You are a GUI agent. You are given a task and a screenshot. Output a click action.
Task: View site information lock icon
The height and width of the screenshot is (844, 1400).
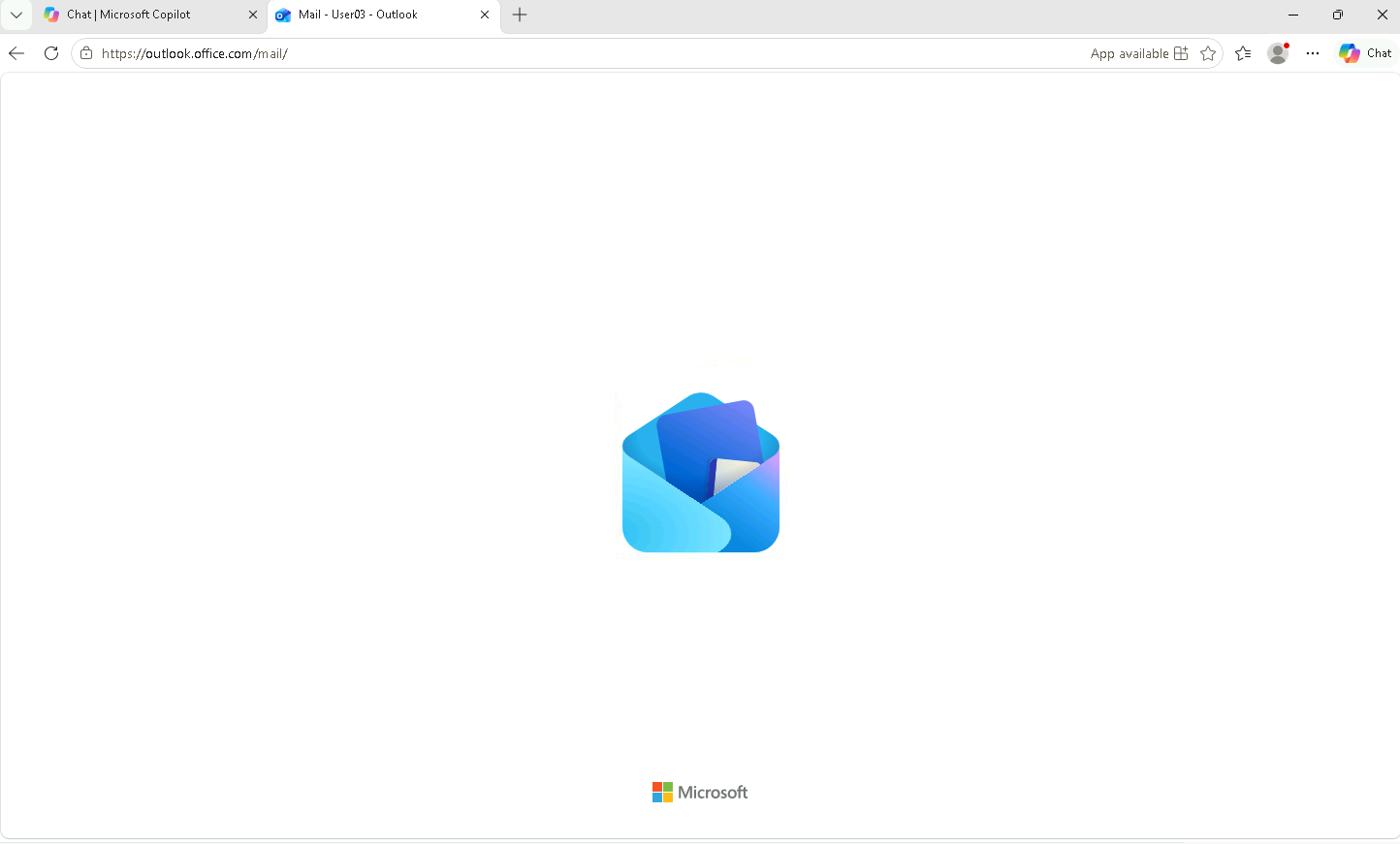pyautogui.click(x=86, y=53)
